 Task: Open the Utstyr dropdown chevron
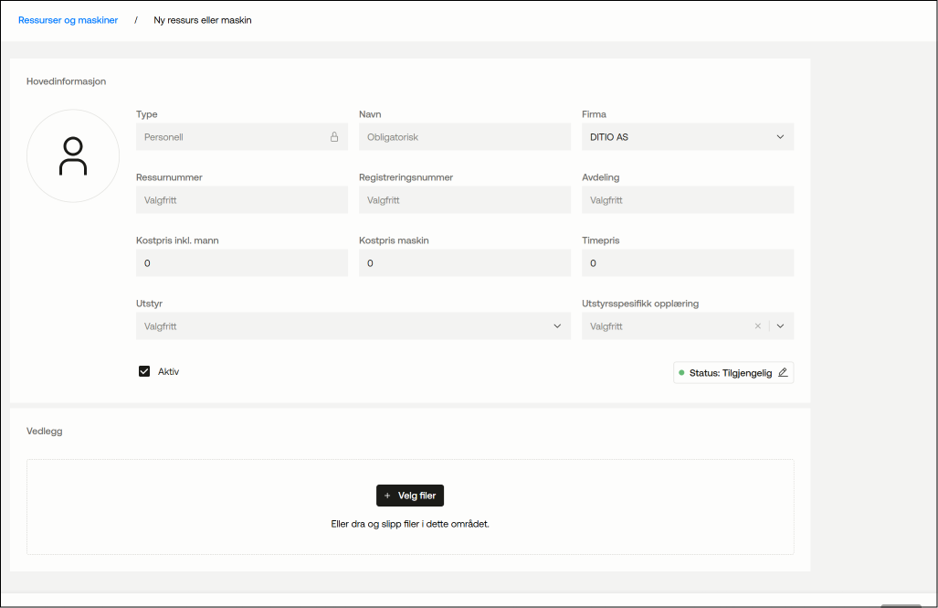point(557,326)
